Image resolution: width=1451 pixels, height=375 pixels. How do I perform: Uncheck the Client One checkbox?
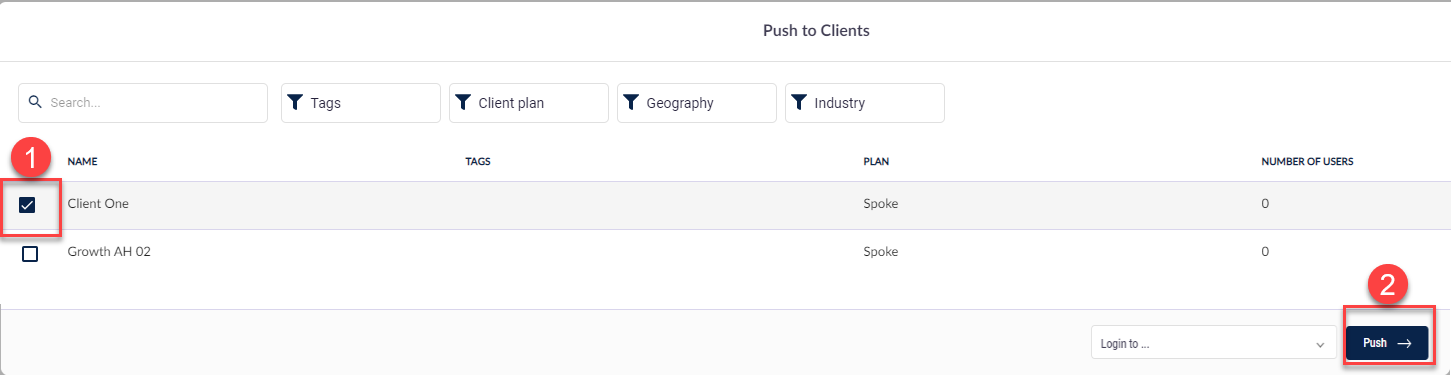tap(28, 205)
